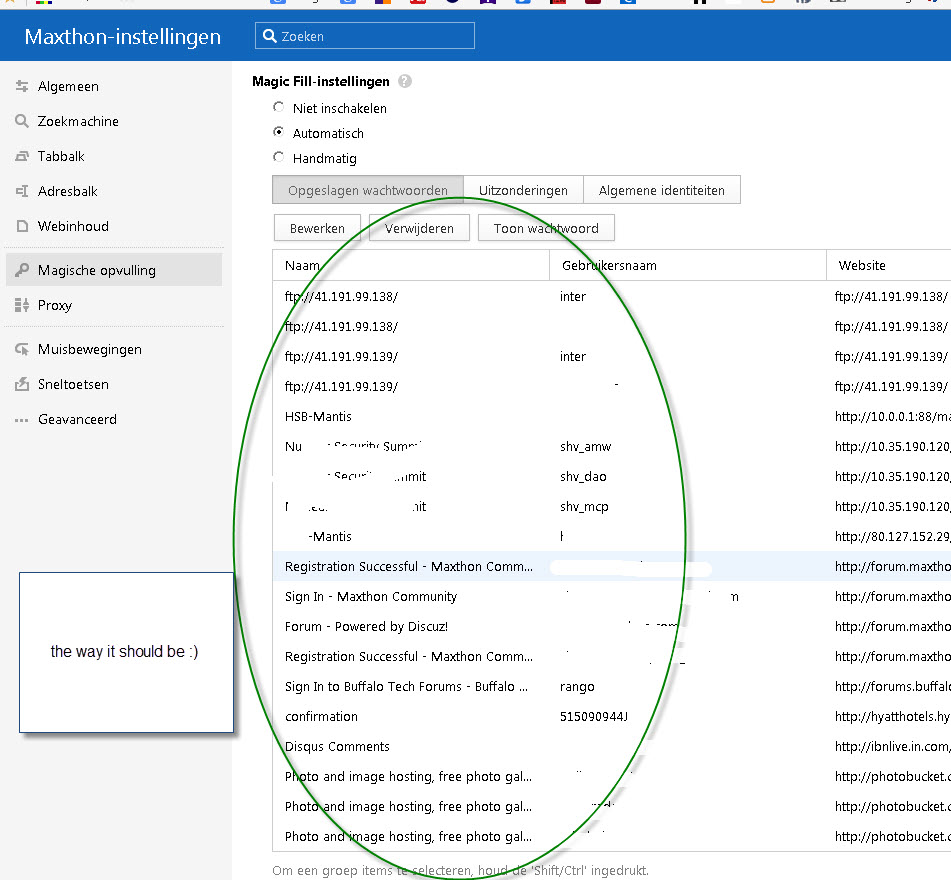Open Webinhoud settings section
This screenshot has height=880, width=951.
(x=114, y=226)
